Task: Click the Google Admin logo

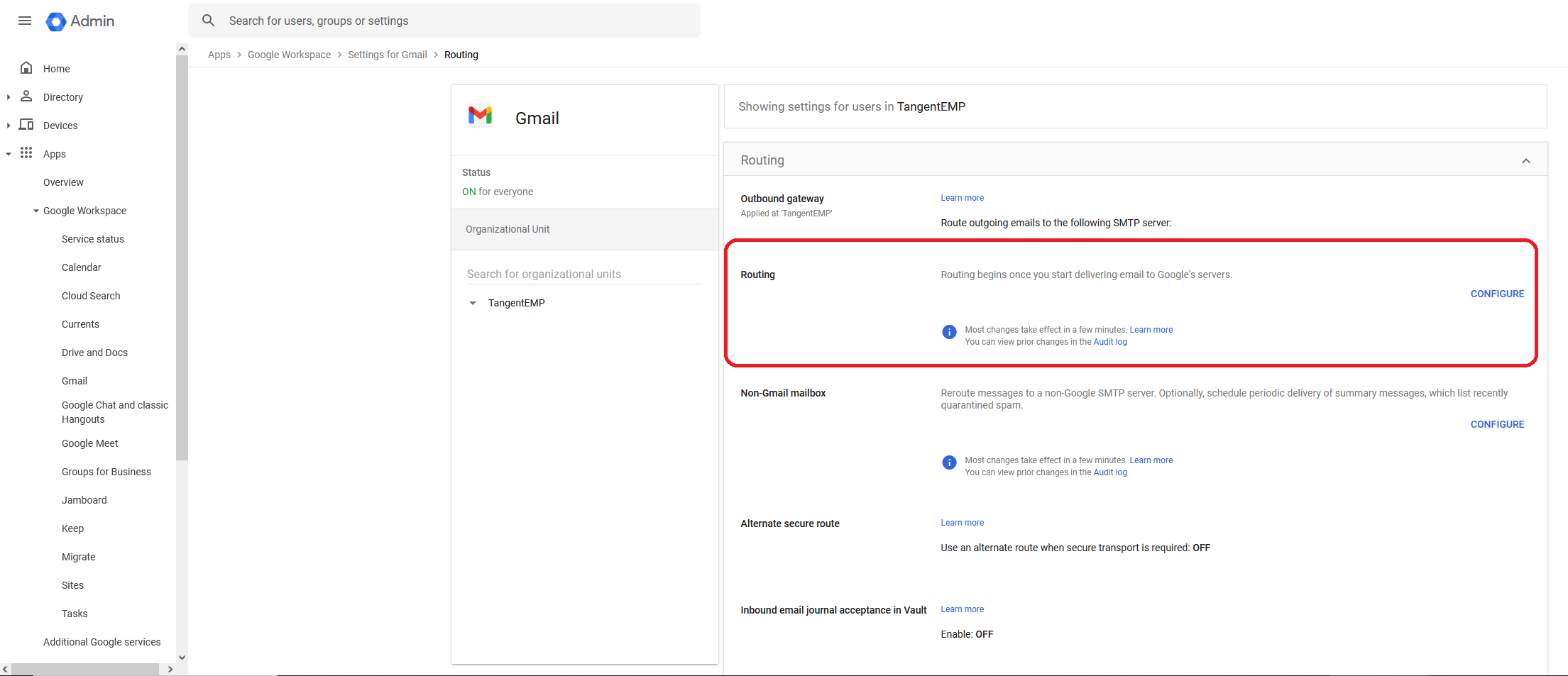Action: pos(80,21)
